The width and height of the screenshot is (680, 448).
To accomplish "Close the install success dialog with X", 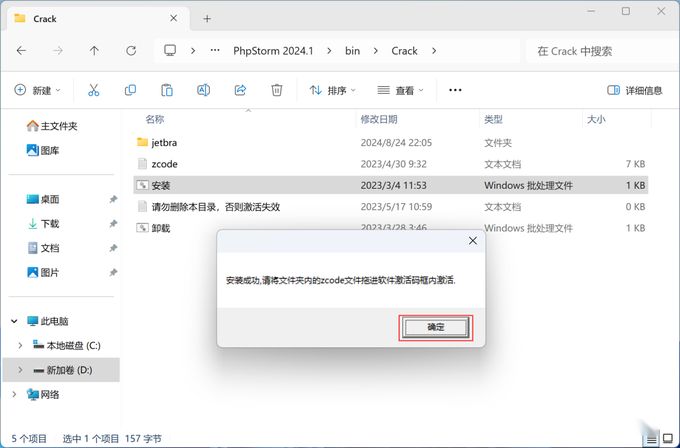I will pos(473,241).
